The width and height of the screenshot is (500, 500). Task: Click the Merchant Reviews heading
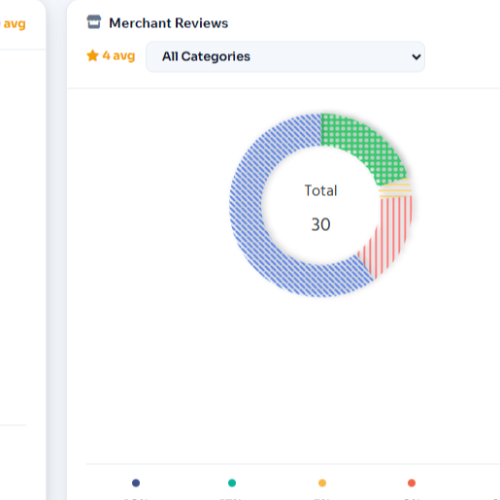tap(169, 23)
